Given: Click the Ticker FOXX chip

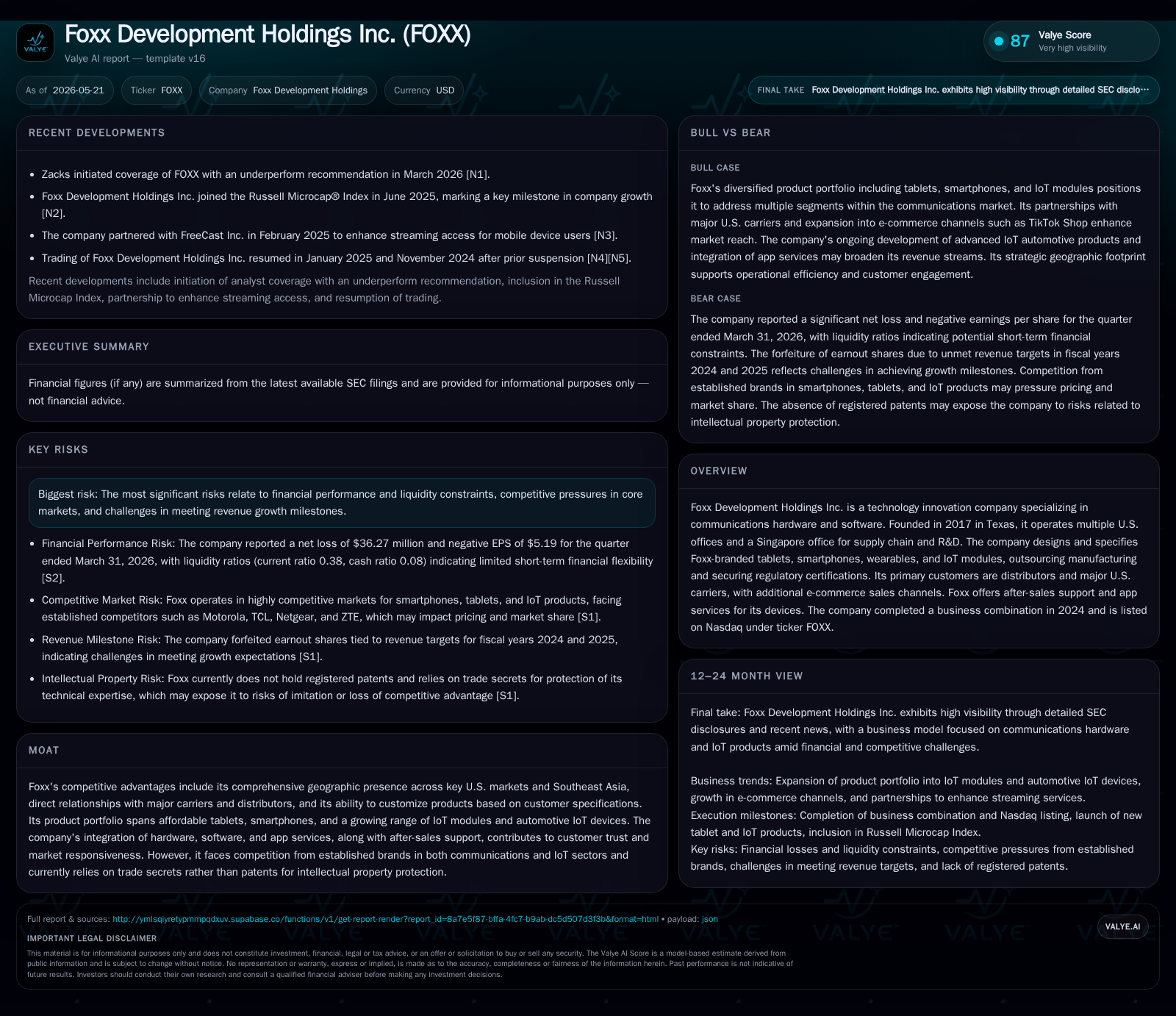Looking at the screenshot, I should pos(157,90).
